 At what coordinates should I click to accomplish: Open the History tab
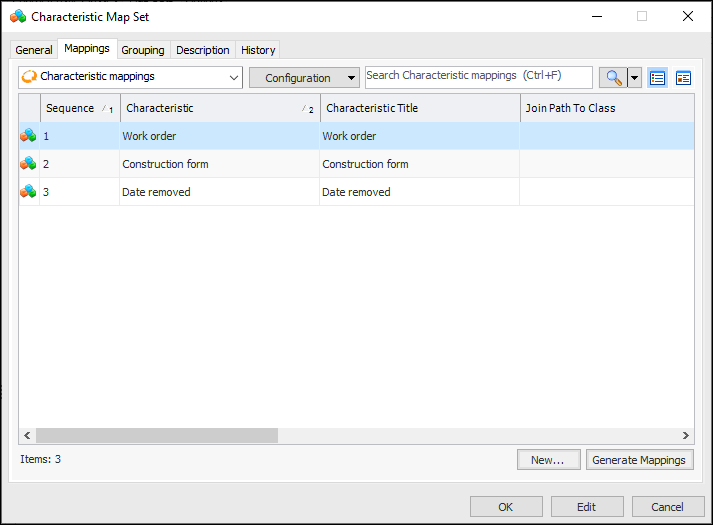258,50
